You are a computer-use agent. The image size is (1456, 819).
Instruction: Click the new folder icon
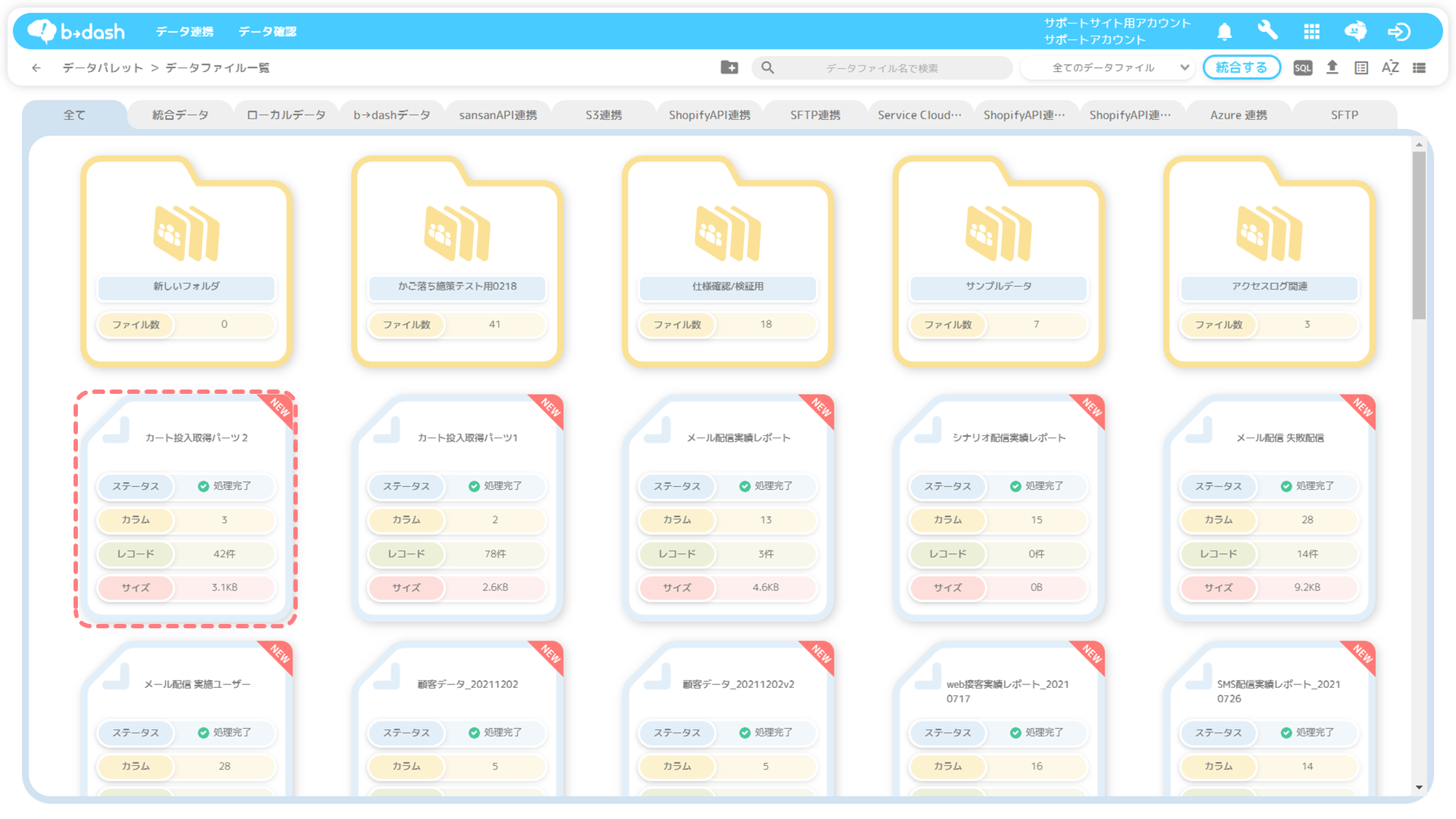coord(729,68)
